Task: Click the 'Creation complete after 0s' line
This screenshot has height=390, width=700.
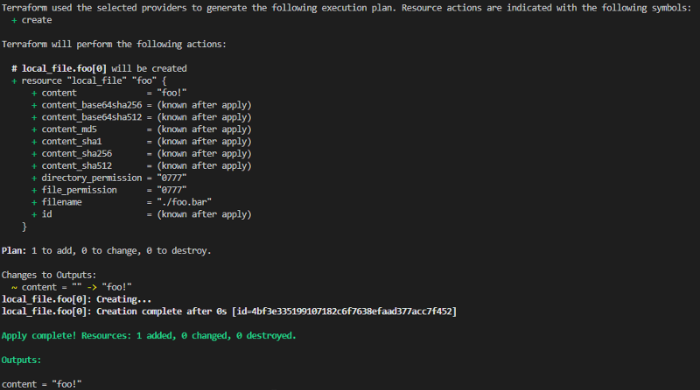Action: pos(229,311)
